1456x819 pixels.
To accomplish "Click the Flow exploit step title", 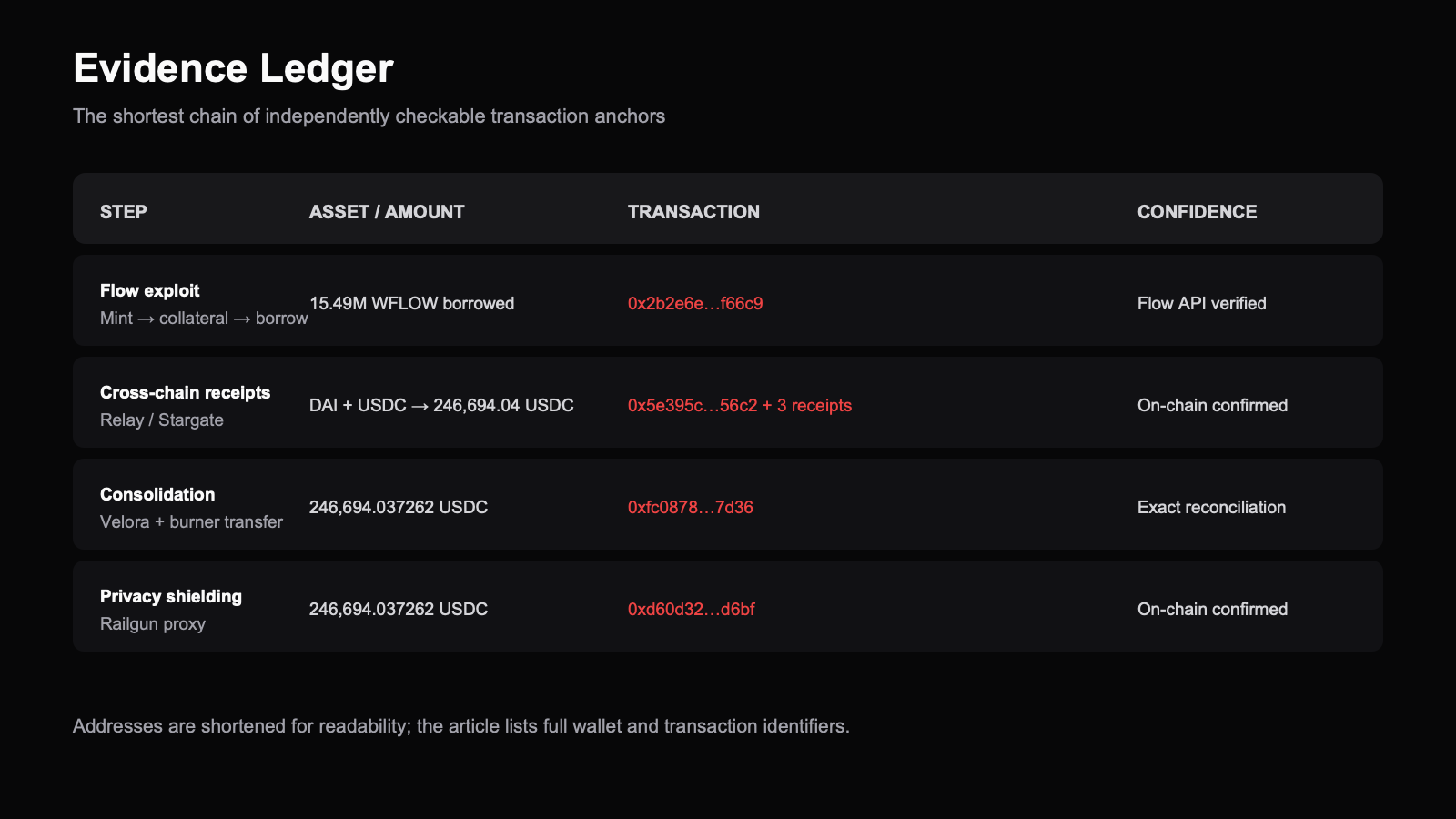I will pos(150,291).
